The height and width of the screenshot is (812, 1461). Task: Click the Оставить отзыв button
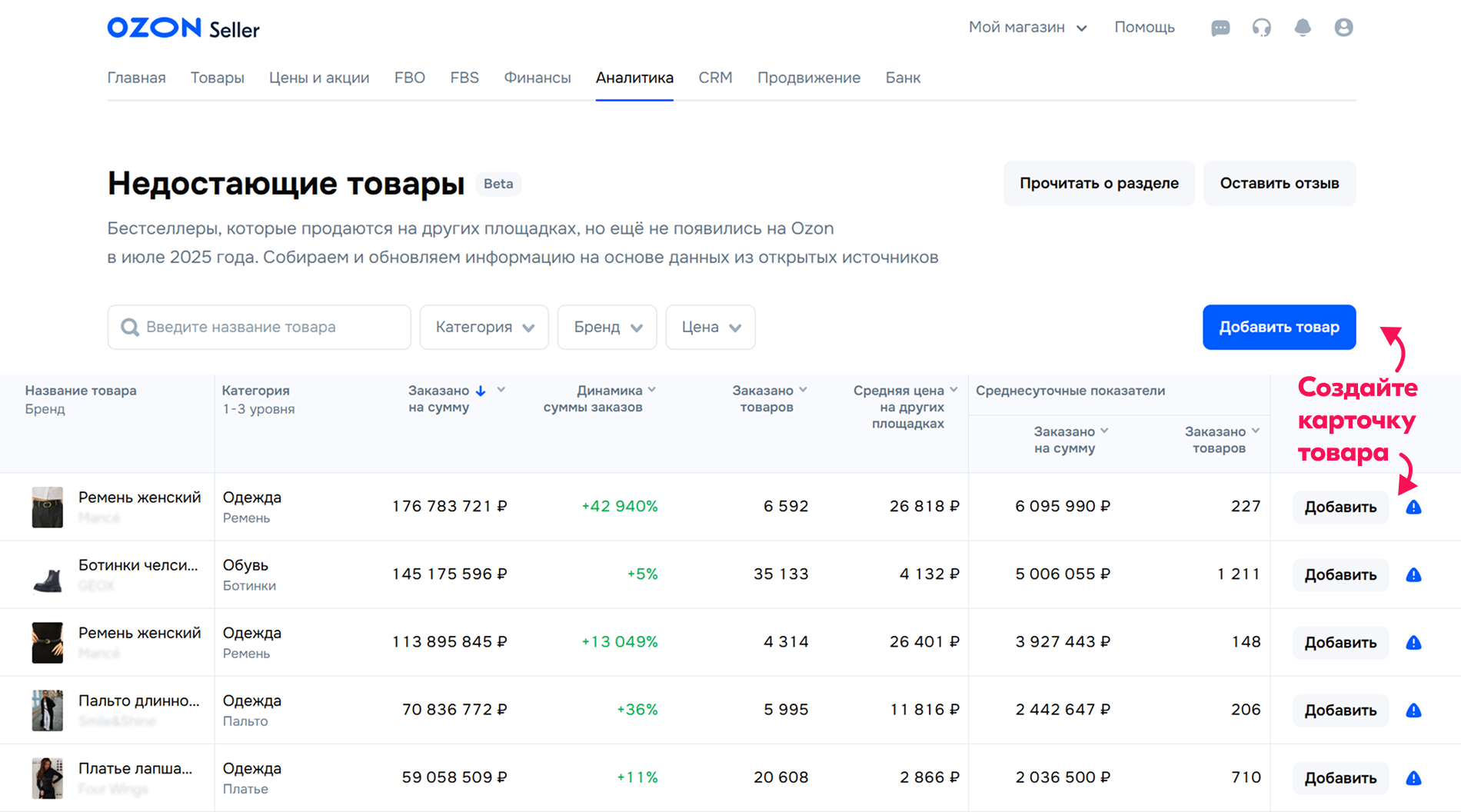pyautogui.click(x=1280, y=183)
